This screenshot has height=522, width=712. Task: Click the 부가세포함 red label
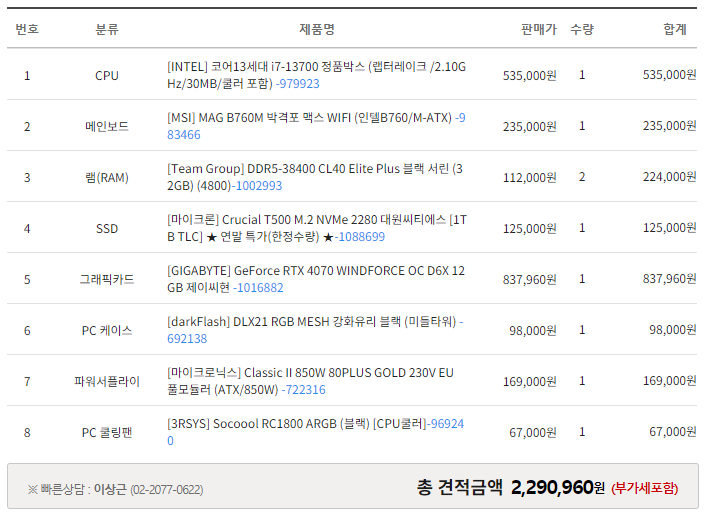coord(644,488)
